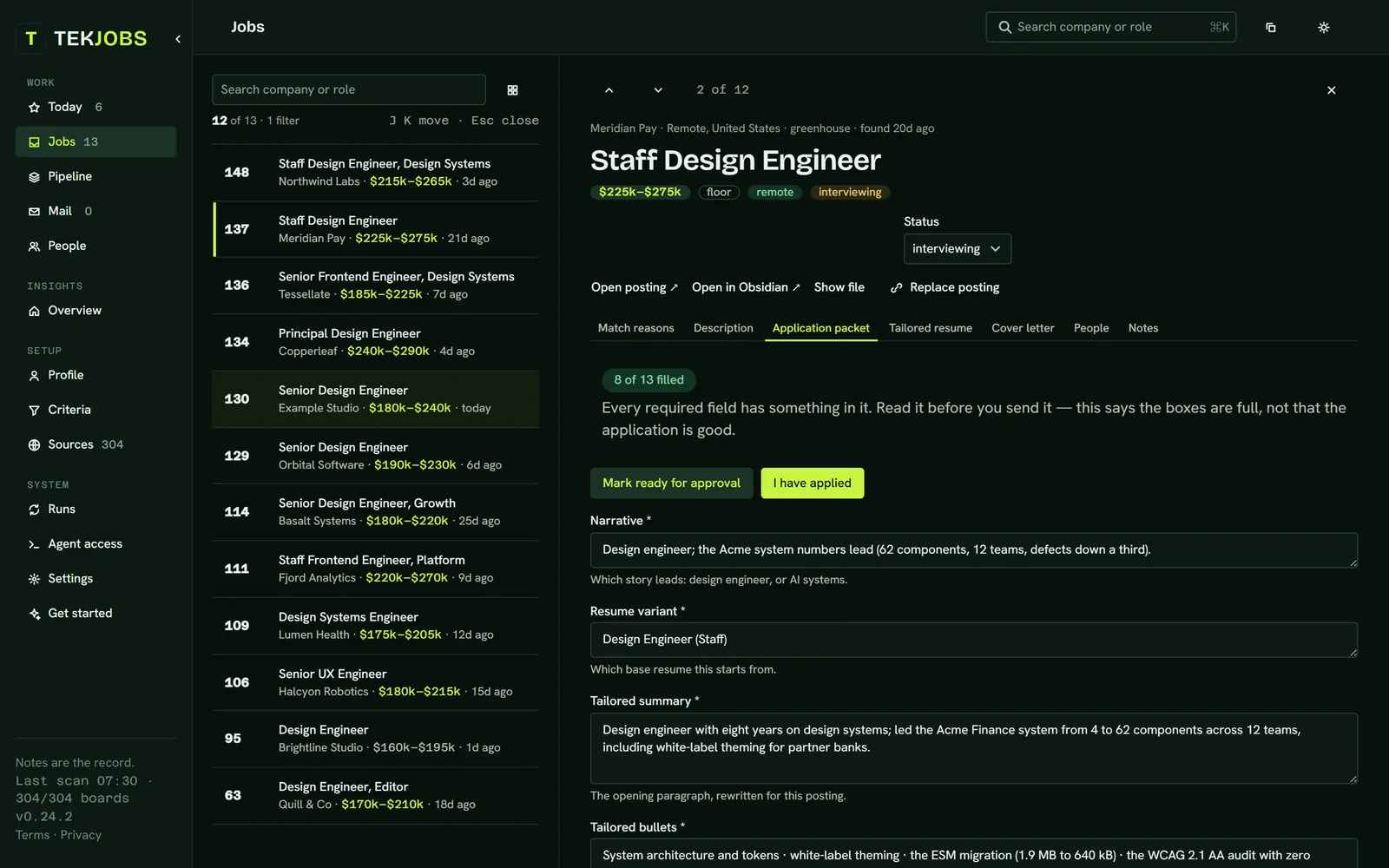Viewport: 1389px width, 868px height.
Task: Click the Agent access terminal icon
Action: [34, 544]
